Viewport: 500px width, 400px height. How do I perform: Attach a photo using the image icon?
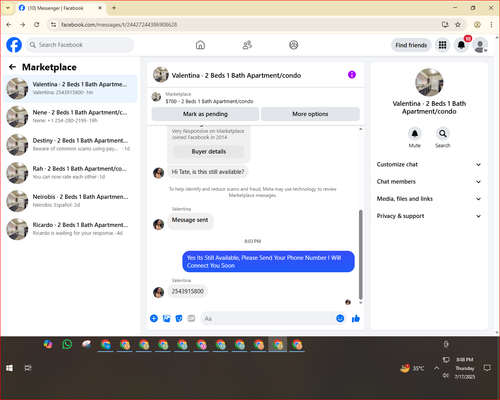(166, 318)
